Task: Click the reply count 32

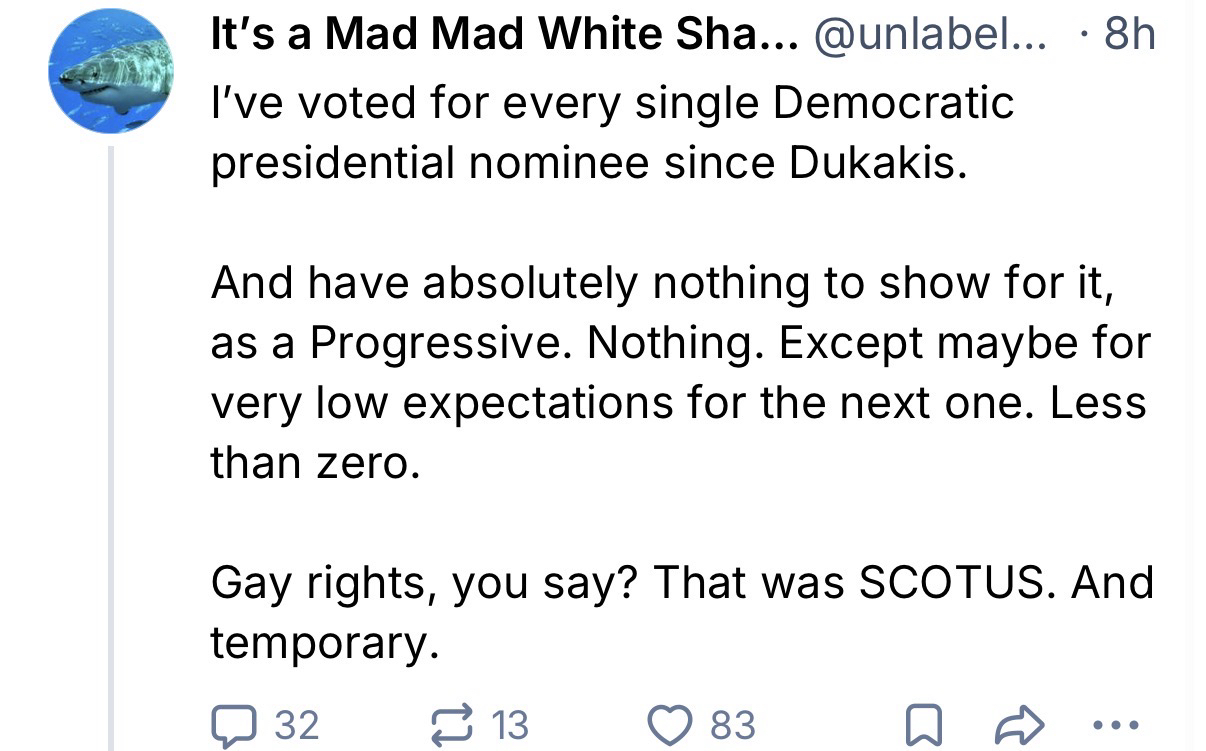Action: pyautogui.click(x=295, y=724)
